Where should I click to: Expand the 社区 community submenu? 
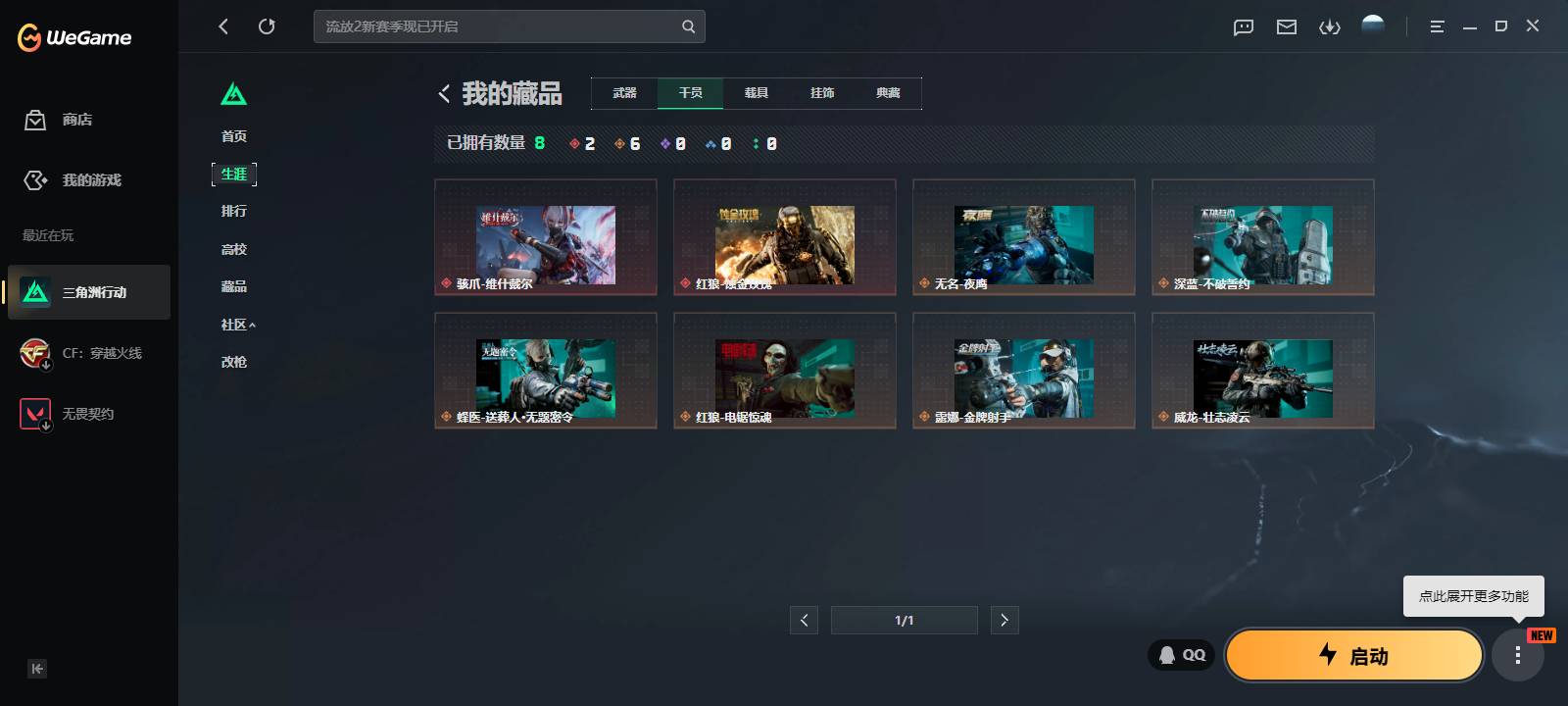(238, 325)
